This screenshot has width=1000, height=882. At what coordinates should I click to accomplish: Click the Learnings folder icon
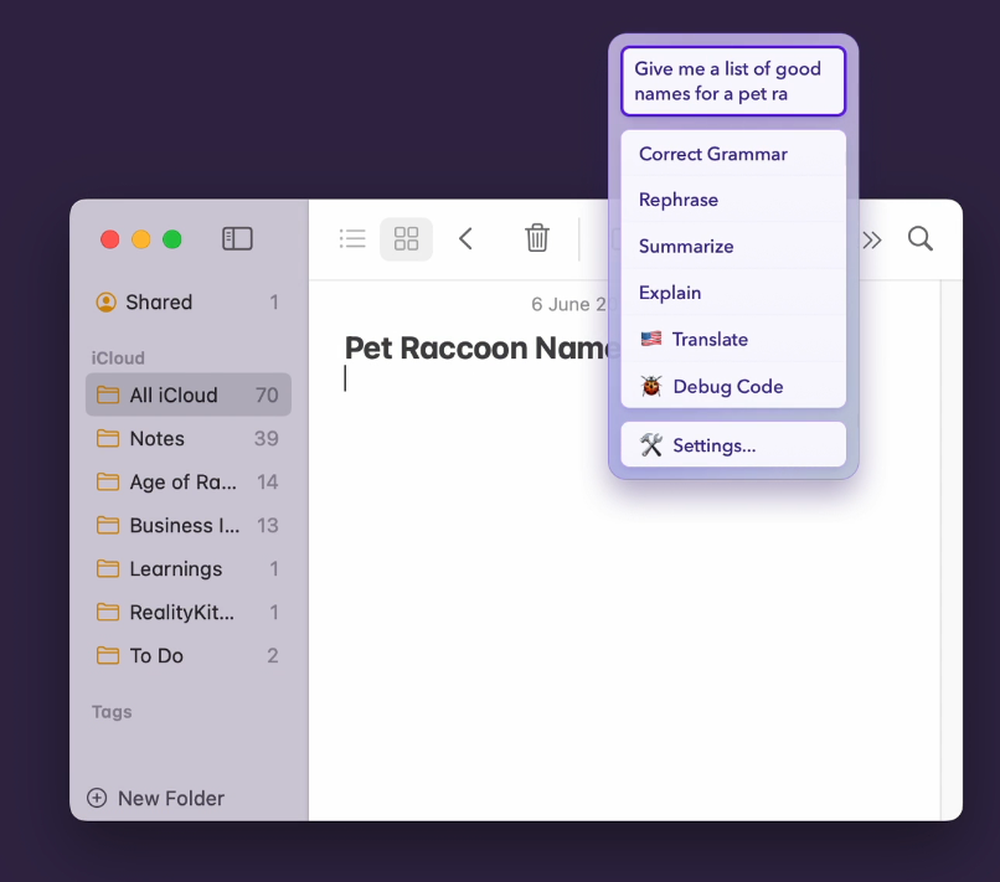pyautogui.click(x=108, y=568)
